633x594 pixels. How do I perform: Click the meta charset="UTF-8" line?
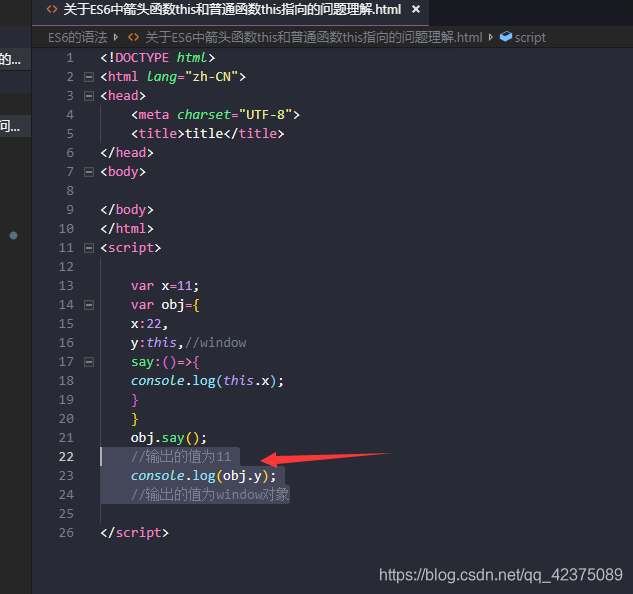(x=215, y=115)
